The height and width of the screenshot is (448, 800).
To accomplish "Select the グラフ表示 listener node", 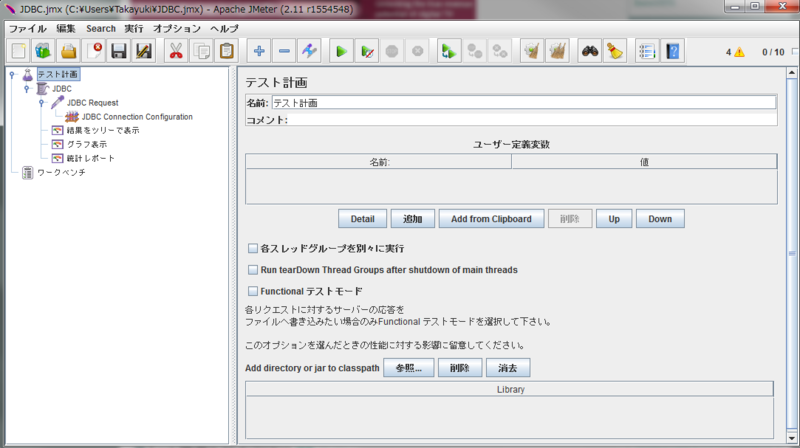I will [x=87, y=144].
